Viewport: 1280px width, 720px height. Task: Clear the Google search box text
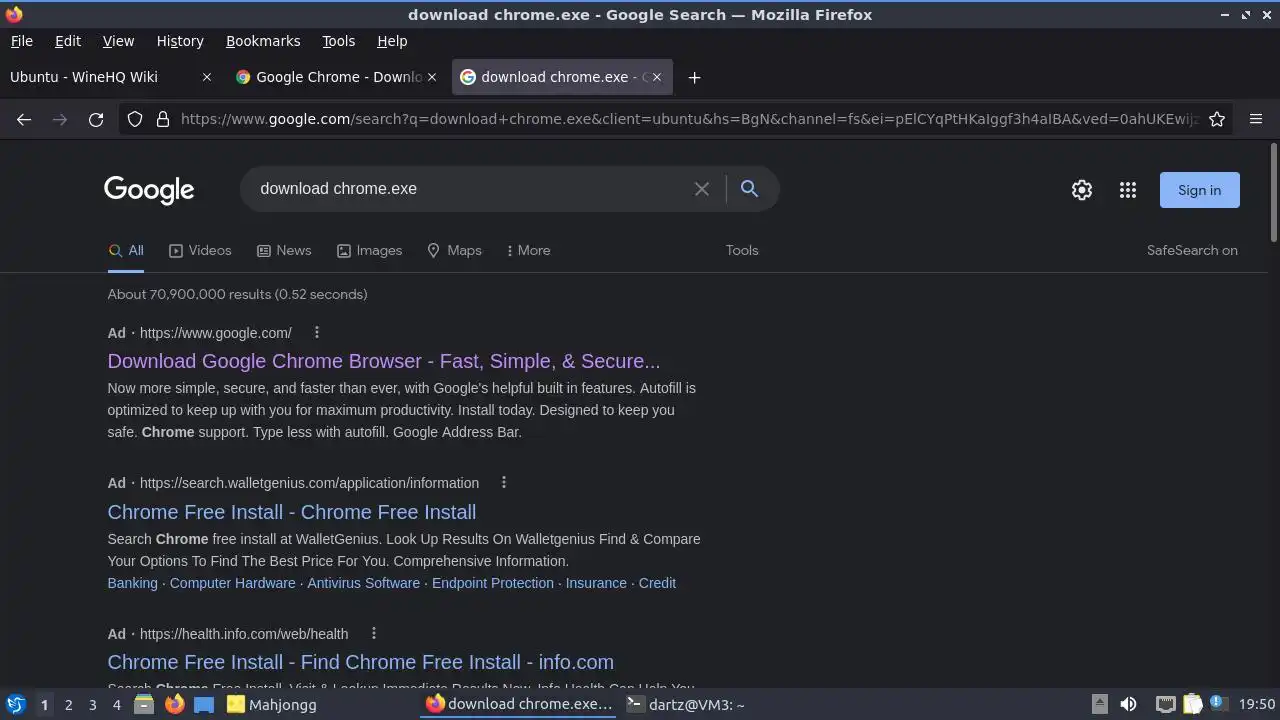pos(702,189)
